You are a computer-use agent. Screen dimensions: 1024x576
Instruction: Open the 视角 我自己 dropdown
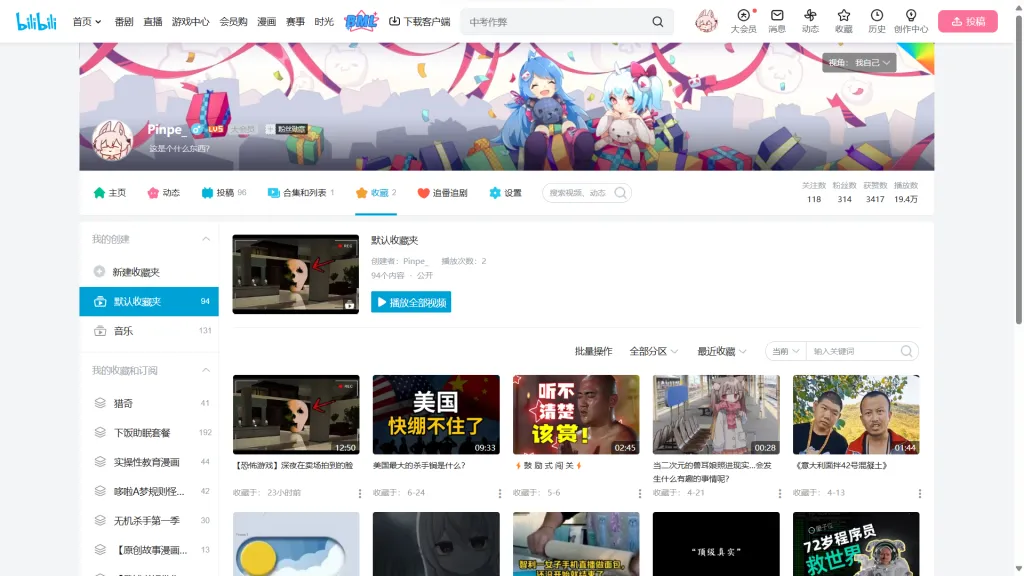coord(859,63)
